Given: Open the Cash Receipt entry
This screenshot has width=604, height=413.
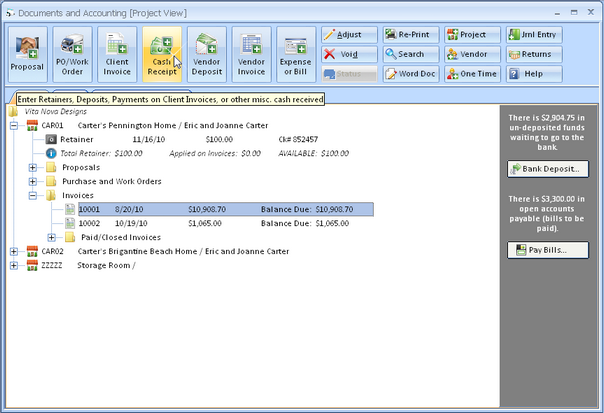Looking at the screenshot, I should click(x=162, y=54).
